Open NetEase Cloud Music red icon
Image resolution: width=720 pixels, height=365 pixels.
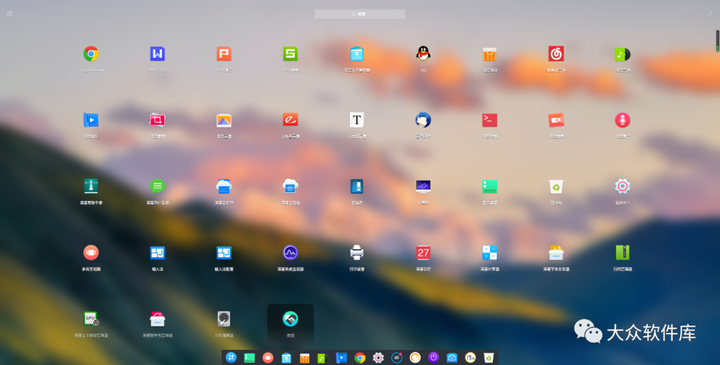pyautogui.click(x=556, y=54)
